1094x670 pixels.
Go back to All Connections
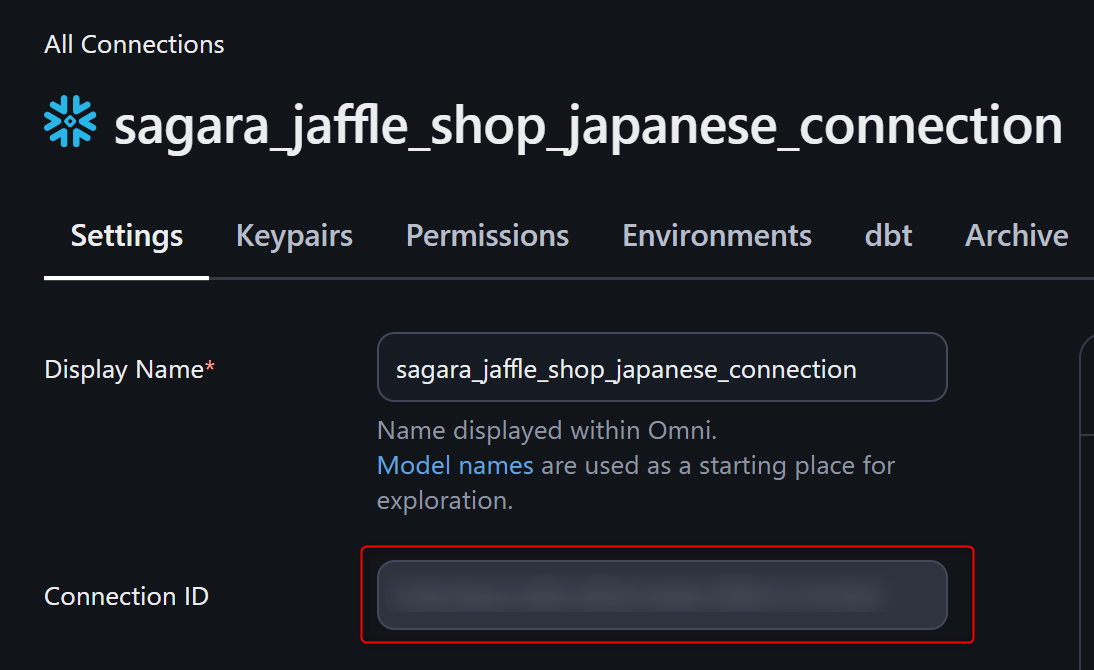point(134,45)
